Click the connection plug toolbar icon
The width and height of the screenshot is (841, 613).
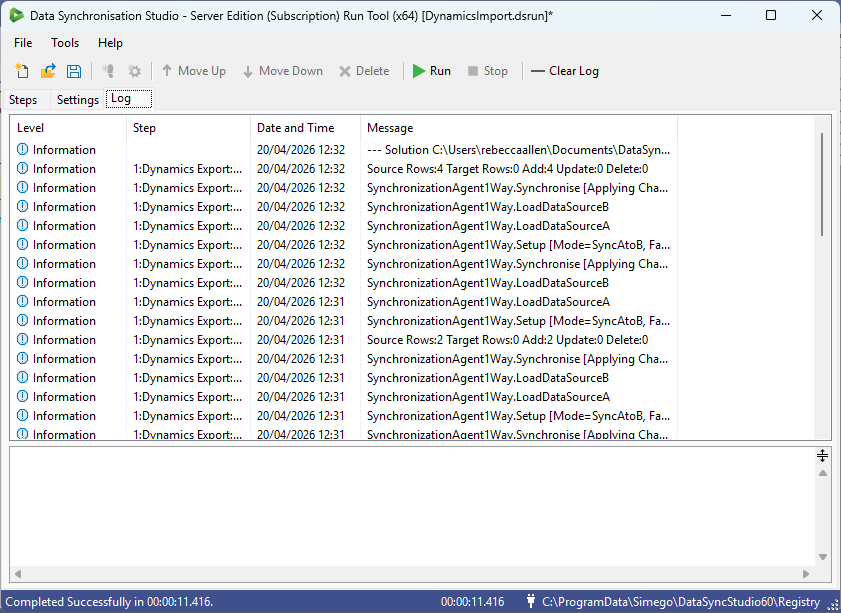tap(107, 70)
